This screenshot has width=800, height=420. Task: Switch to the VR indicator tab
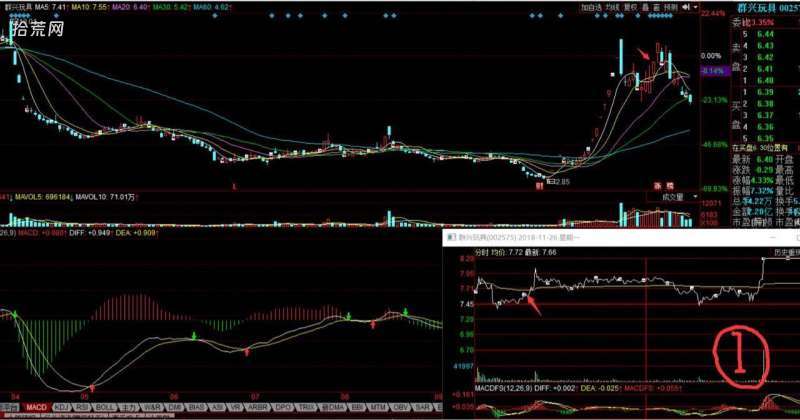235,407
